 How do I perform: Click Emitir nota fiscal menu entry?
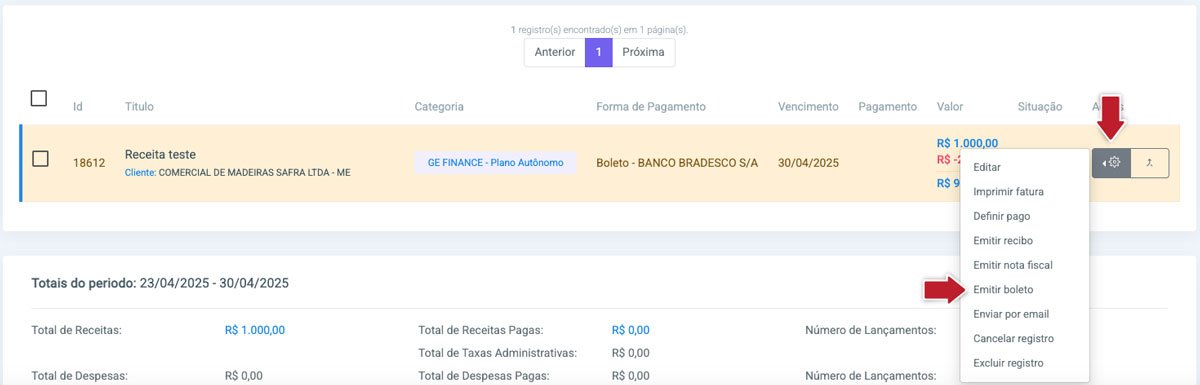tap(1013, 265)
